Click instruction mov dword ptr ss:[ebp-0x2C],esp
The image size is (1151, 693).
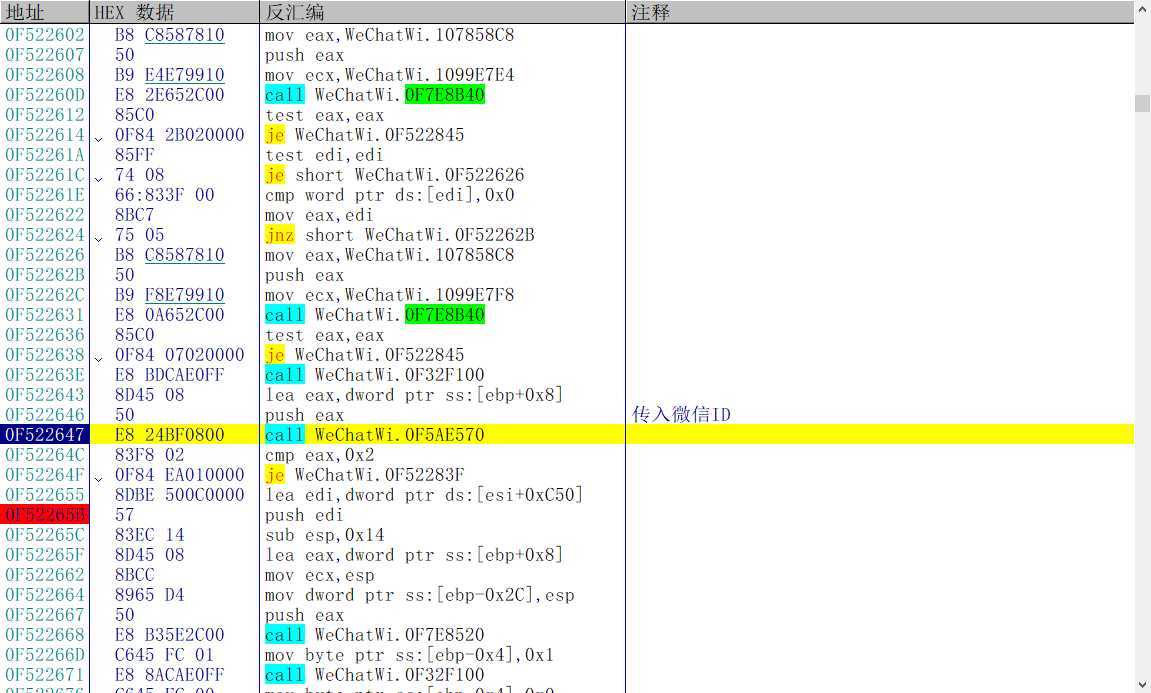point(420,595)
